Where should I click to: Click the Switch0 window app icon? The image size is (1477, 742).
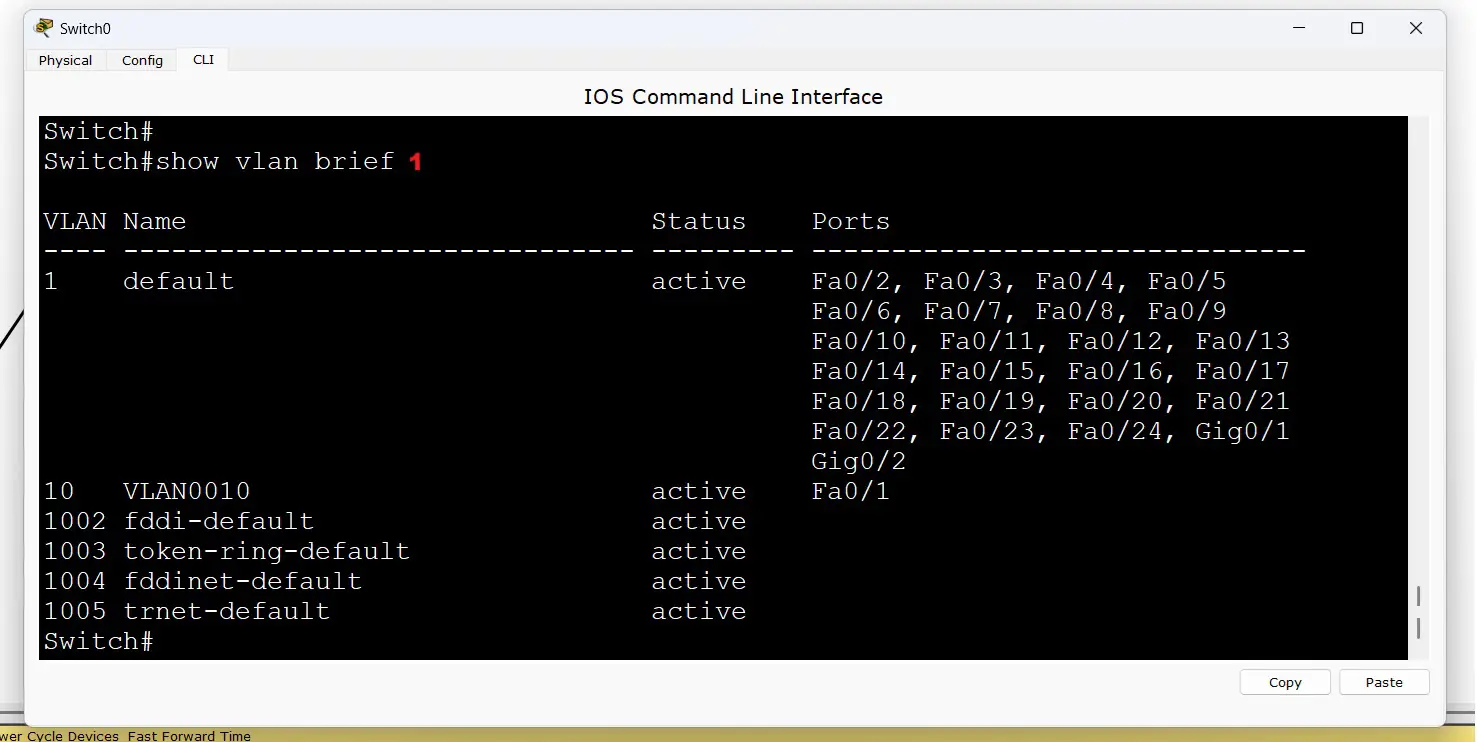pos(43,28)
